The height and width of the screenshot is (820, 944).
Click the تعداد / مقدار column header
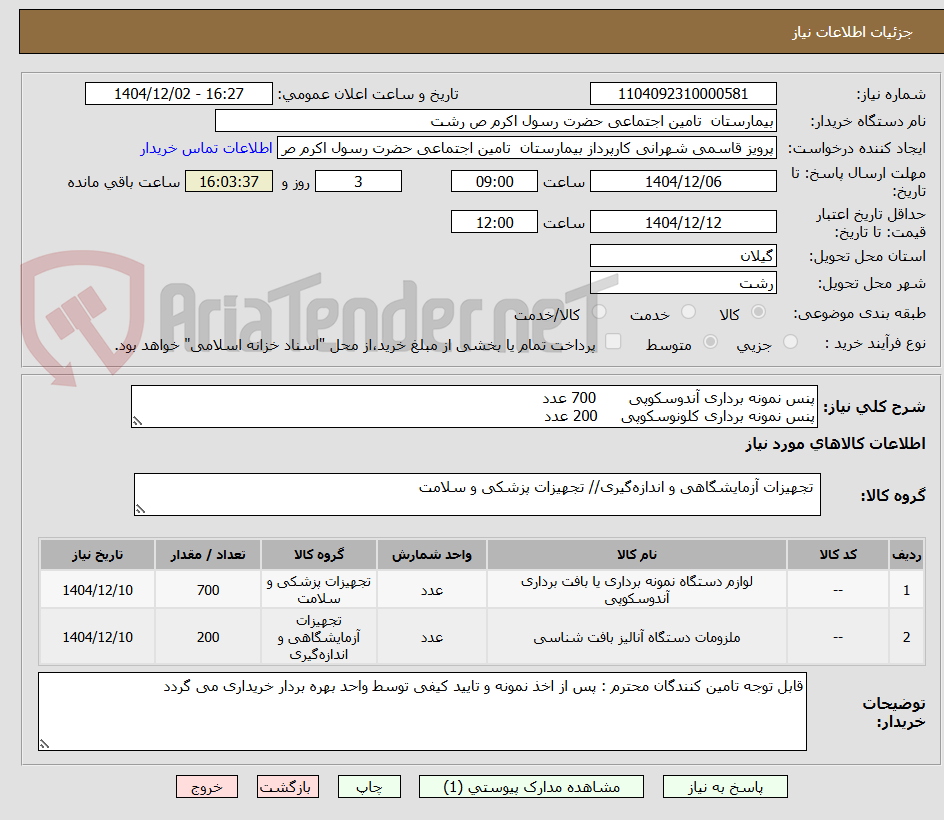[x=208, y=554]
